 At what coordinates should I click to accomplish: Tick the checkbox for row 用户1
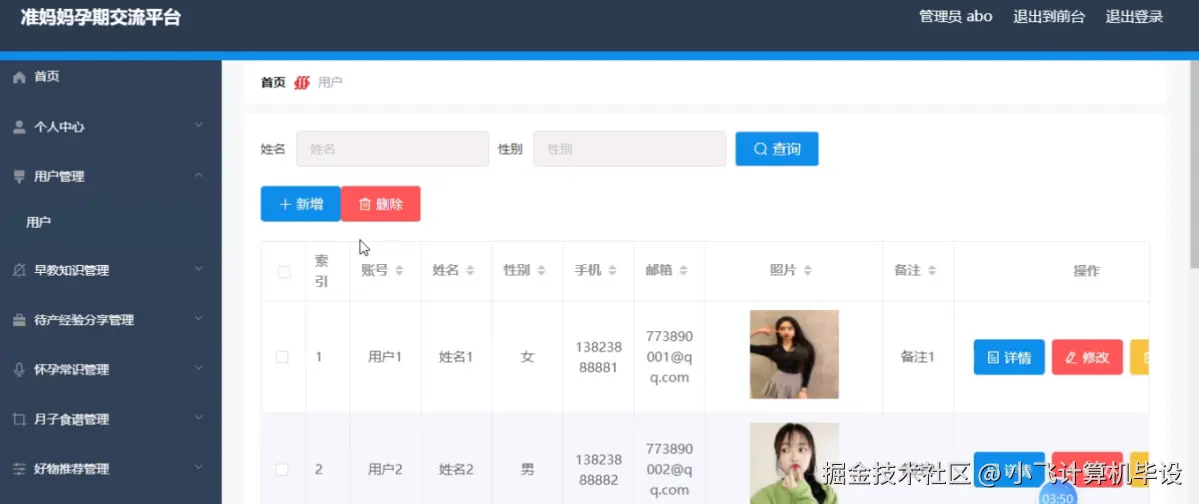click(x=282, y=357)
